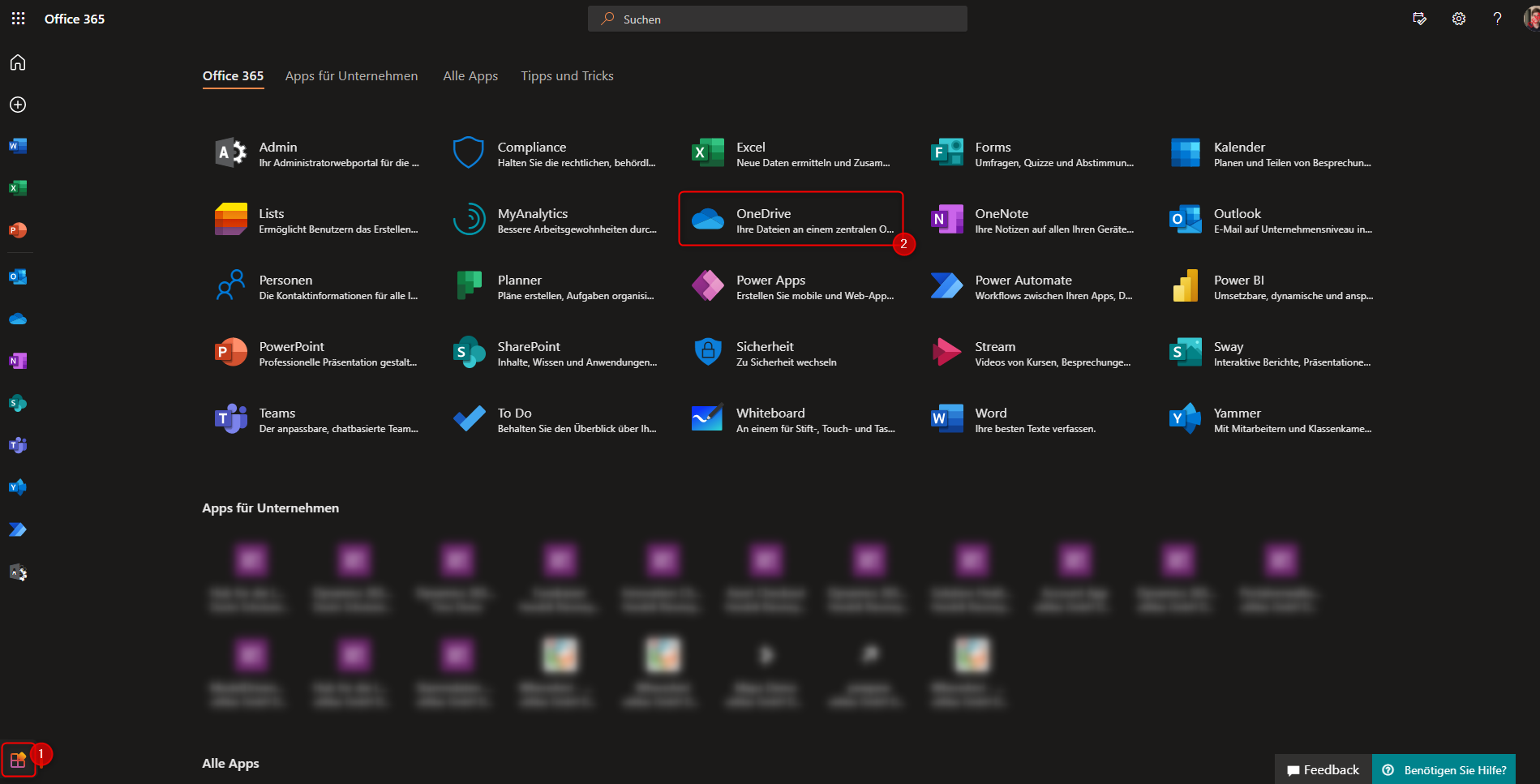1540x784 pixels.
Task: Launch the OneDrive app tile
Action: pyautogui.click(x=791, y=220)
